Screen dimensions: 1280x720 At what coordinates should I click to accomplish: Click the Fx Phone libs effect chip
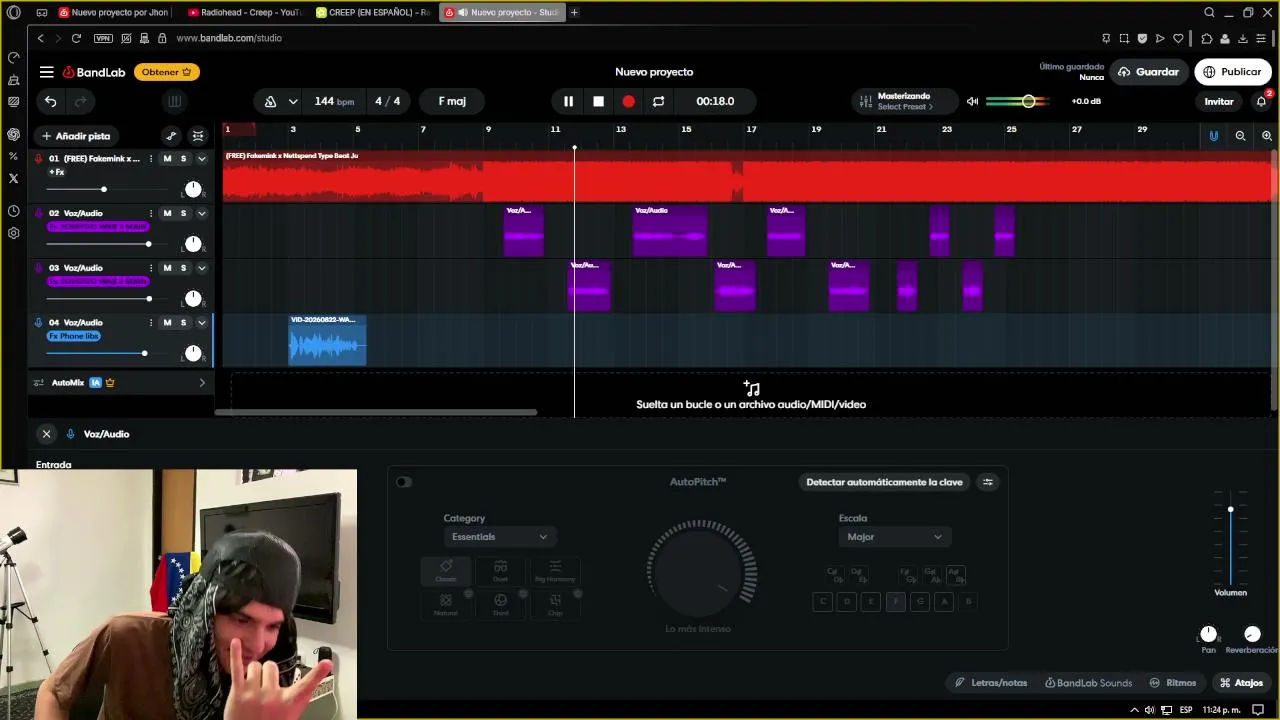coord(74,336)
